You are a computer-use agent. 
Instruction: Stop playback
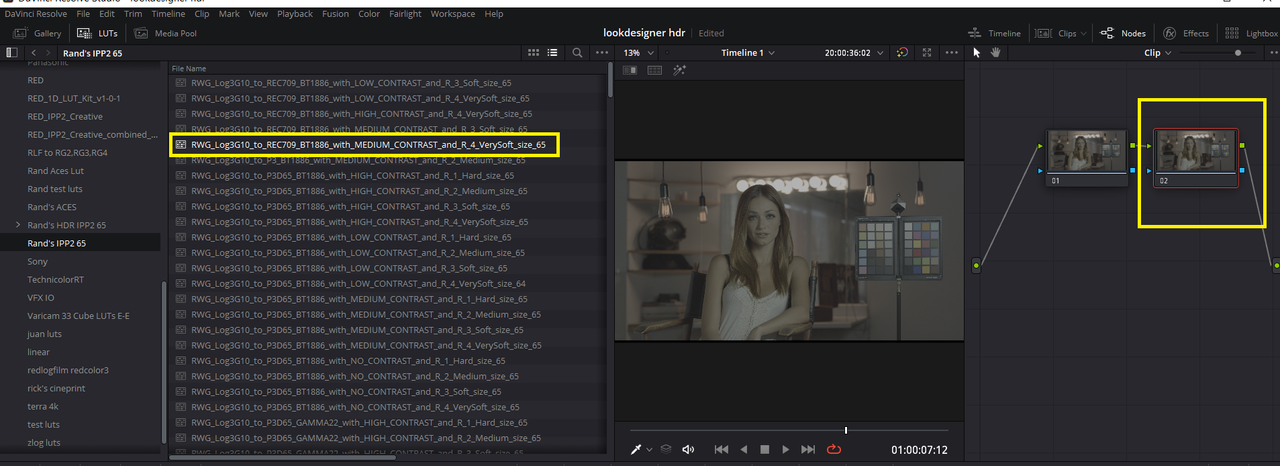click(x=765, y=450)
